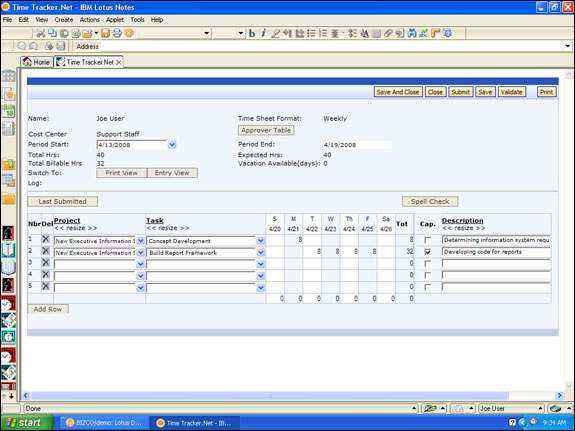Screen dimensions: 575x431
Task: Check the Cap. checkbox for row 3
Action: point(427,264)
